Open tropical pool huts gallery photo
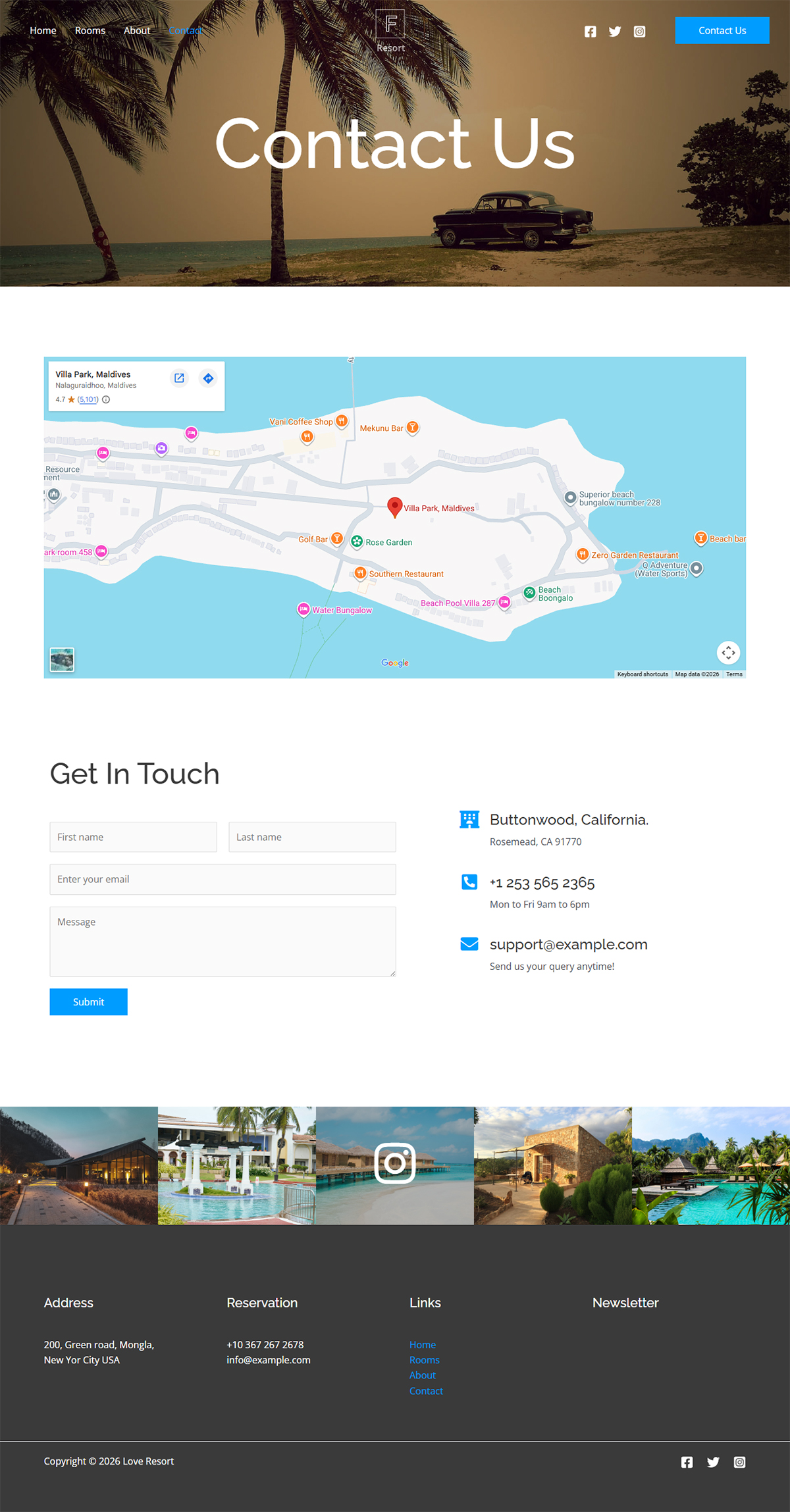The image size is (790, 1512). tap(711, 1165)
